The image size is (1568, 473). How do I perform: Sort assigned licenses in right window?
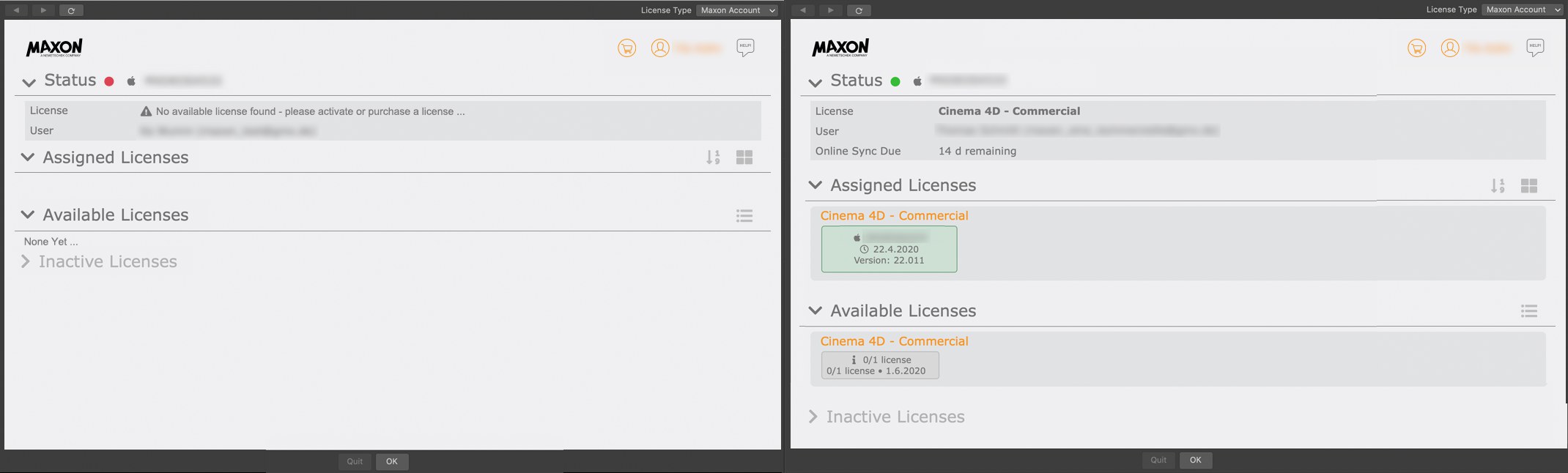(x=1498, y=186)
